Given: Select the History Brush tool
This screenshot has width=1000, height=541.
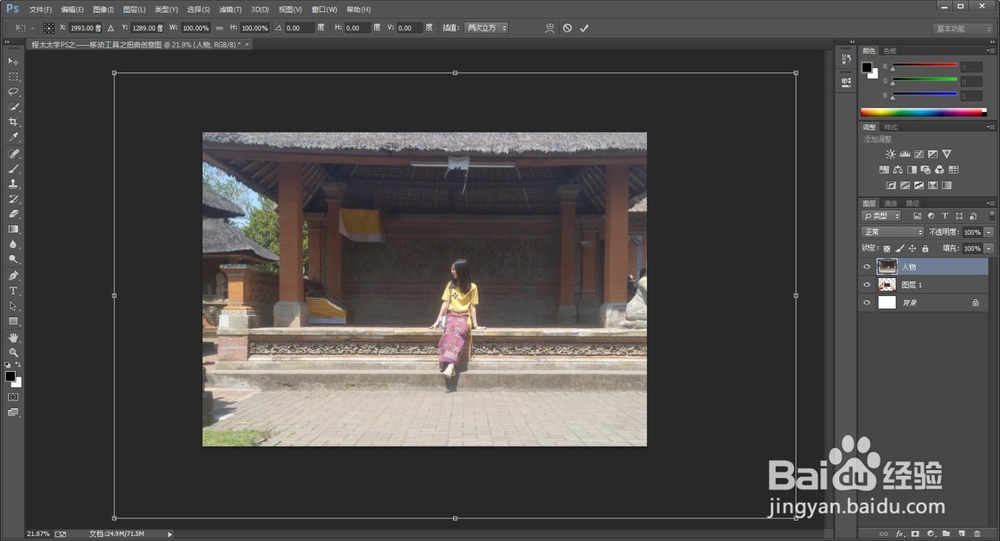Looking at the screenshot, I should click(13, 199).
